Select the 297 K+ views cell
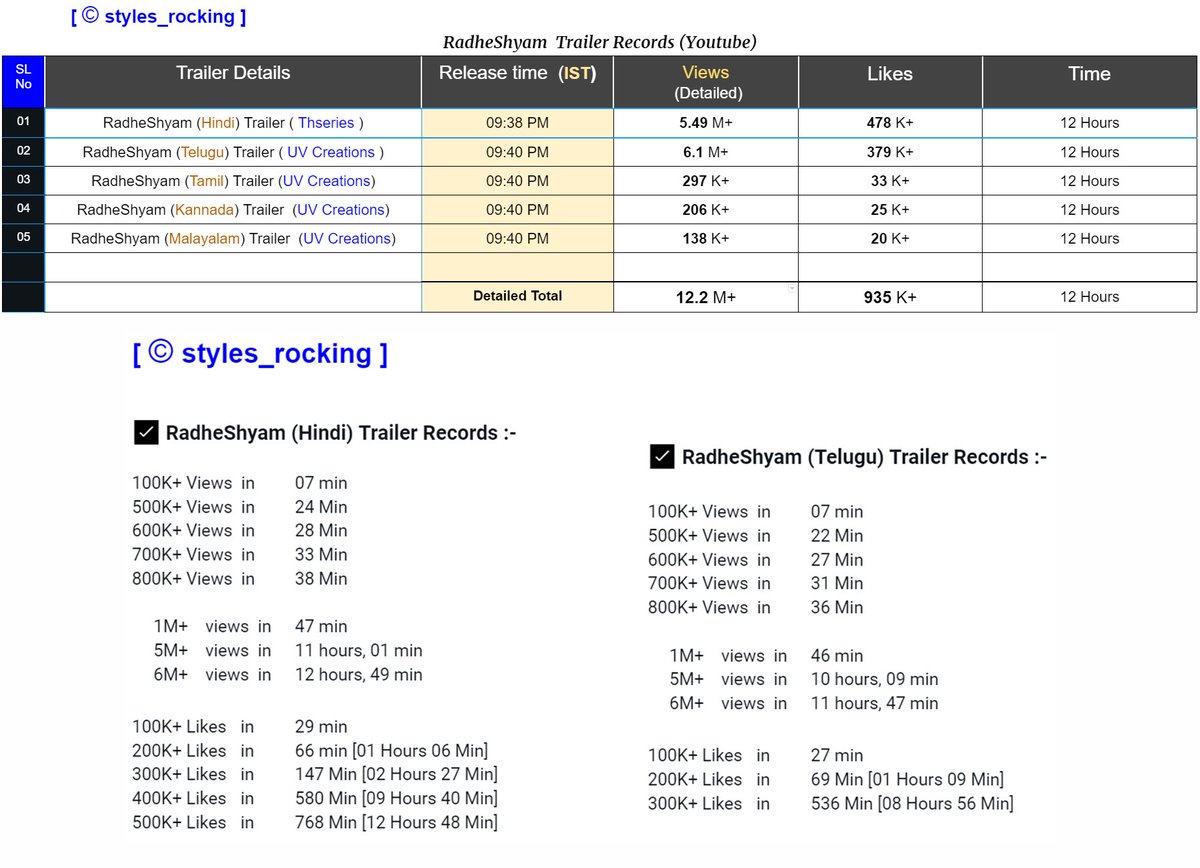This screenshot has width=1200, height=868. coord(706,181)
